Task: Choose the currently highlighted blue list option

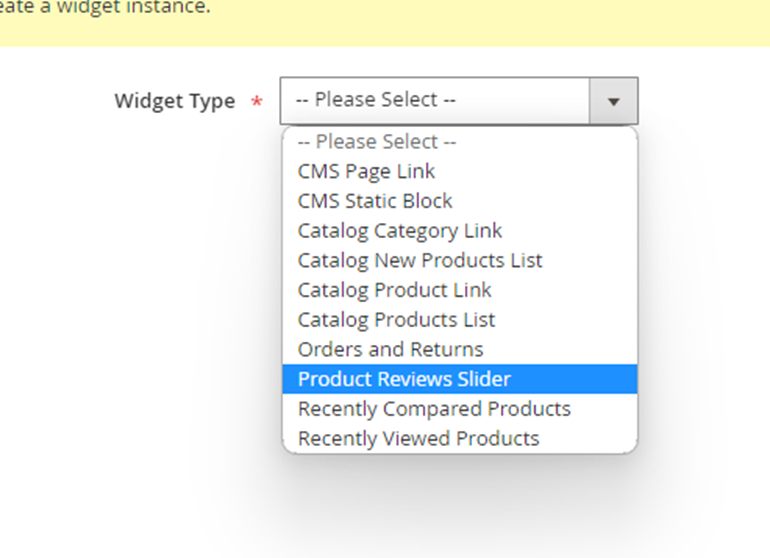Action: pyautogui.click(x=404, y=379)
